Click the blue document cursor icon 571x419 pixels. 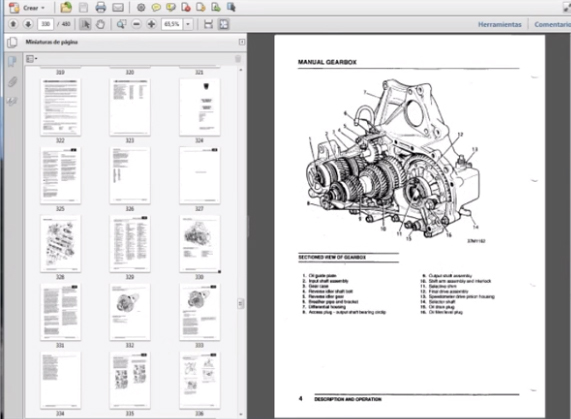(231, 7)
